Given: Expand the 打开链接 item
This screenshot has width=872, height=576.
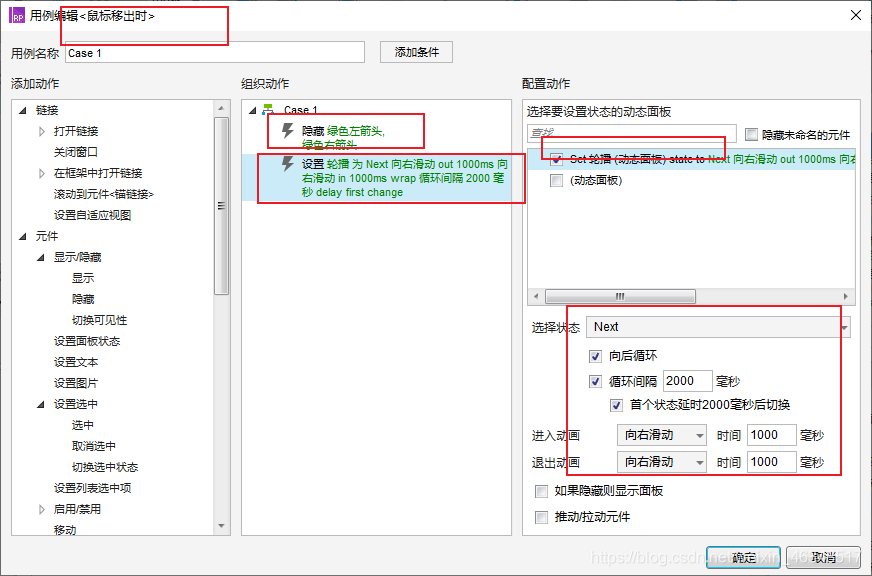Looking at the screenshot, I should click(x=42, y=131).
